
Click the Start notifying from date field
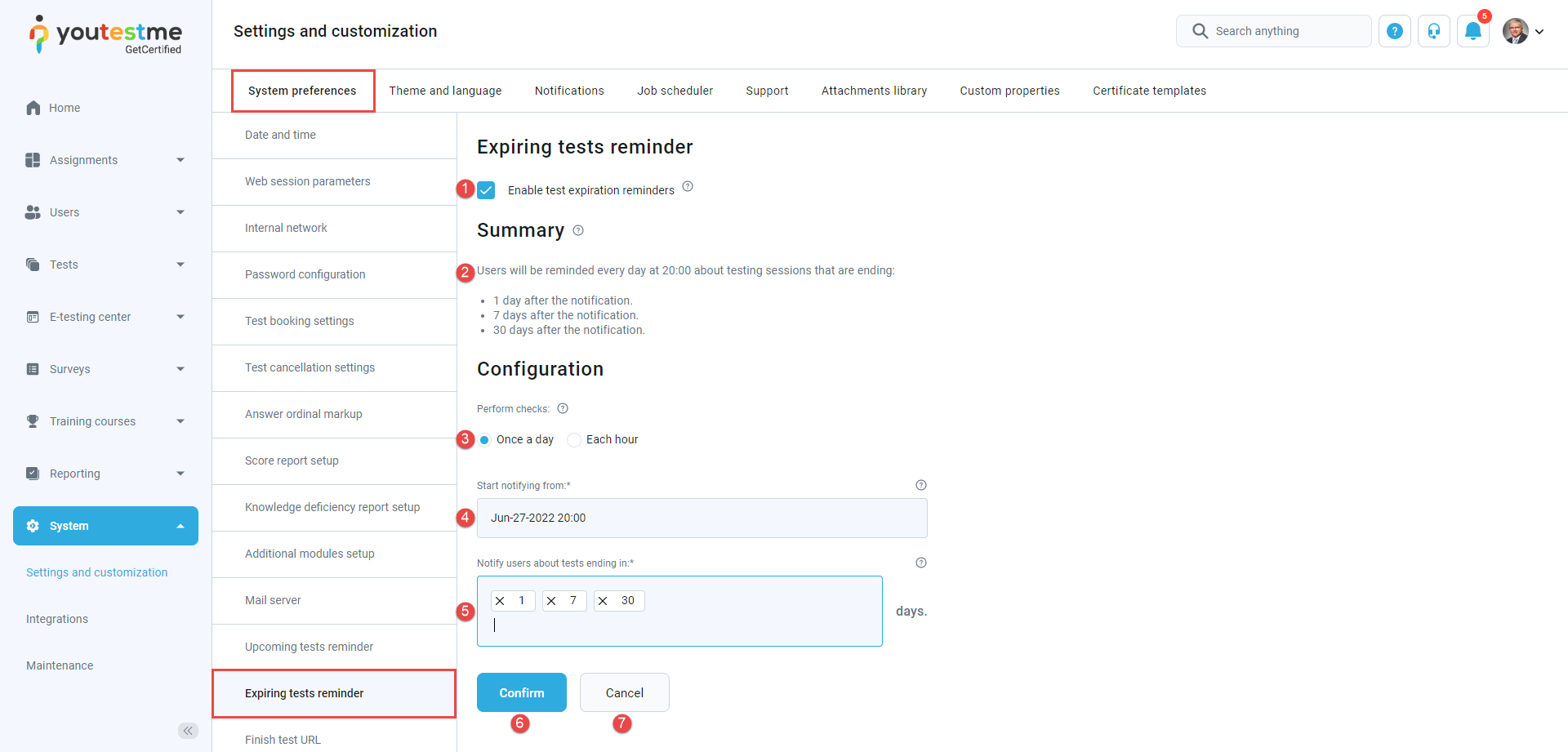pyautogui.click(x=702, y=518)
